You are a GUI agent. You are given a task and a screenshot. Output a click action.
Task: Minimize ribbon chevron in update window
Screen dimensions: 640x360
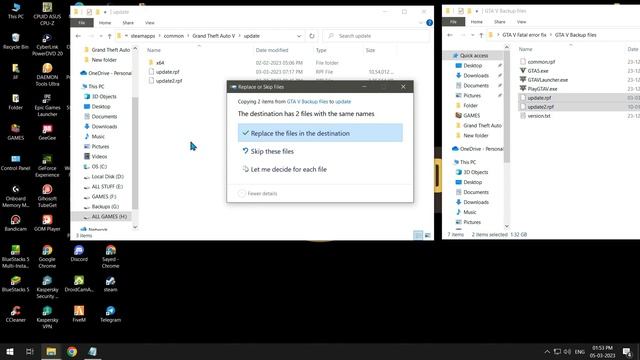click(x=421, y=23)
